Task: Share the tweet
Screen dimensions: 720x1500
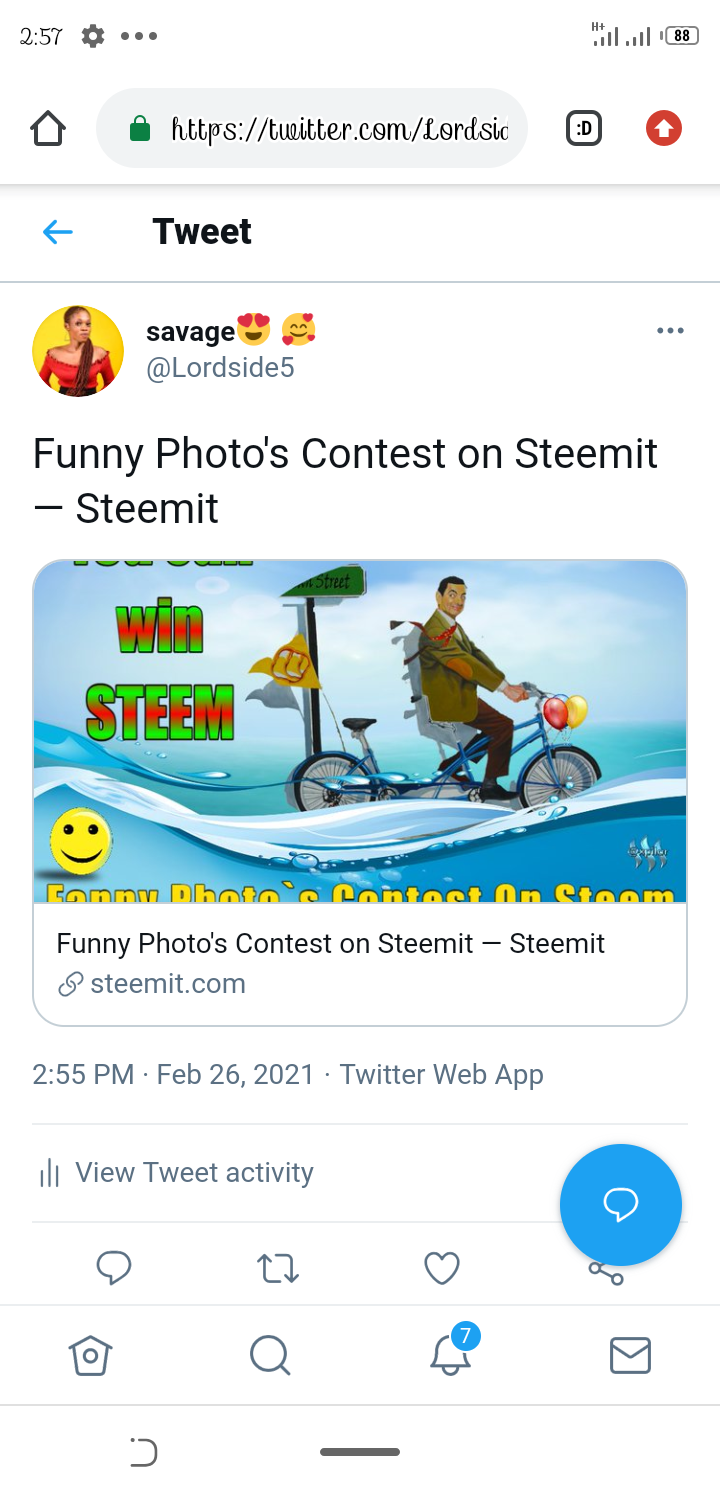Action: click(x=606, y=1274)
